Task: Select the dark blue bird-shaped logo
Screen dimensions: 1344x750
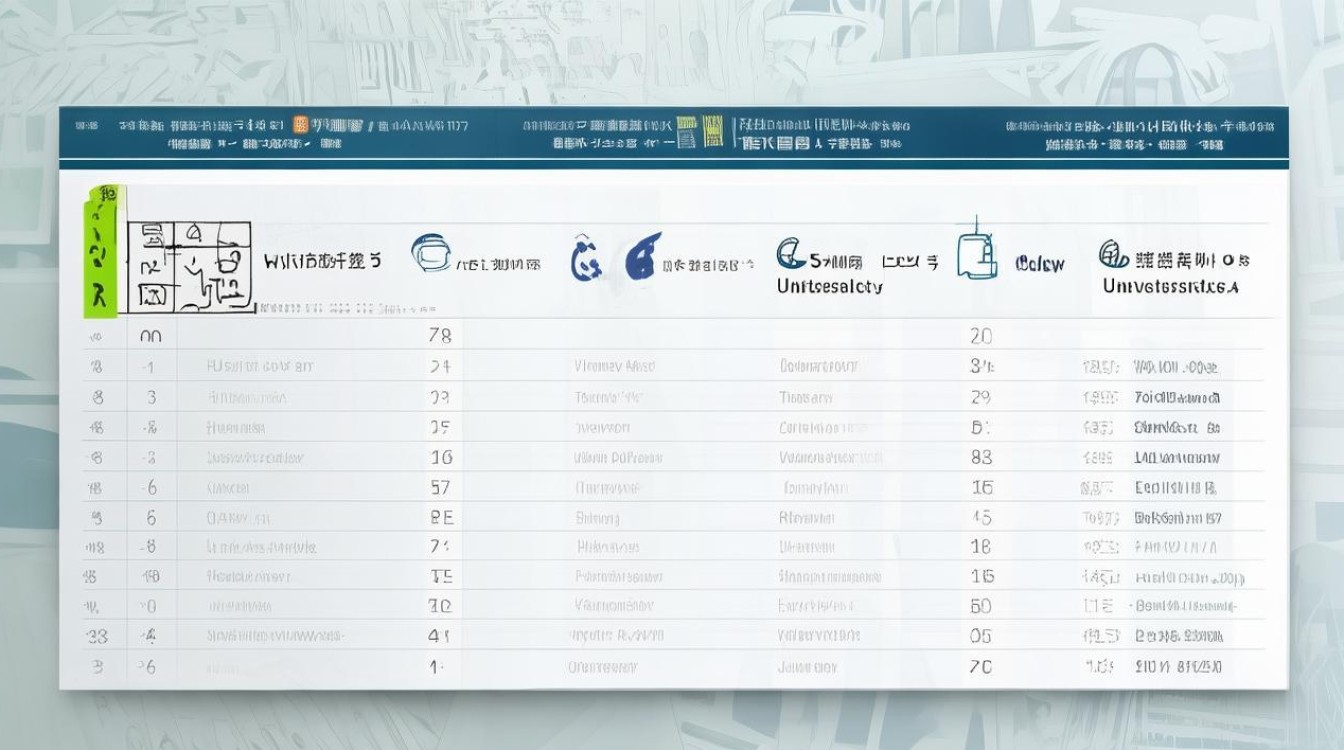Action: pyautogui.click(x=643, y=256)
